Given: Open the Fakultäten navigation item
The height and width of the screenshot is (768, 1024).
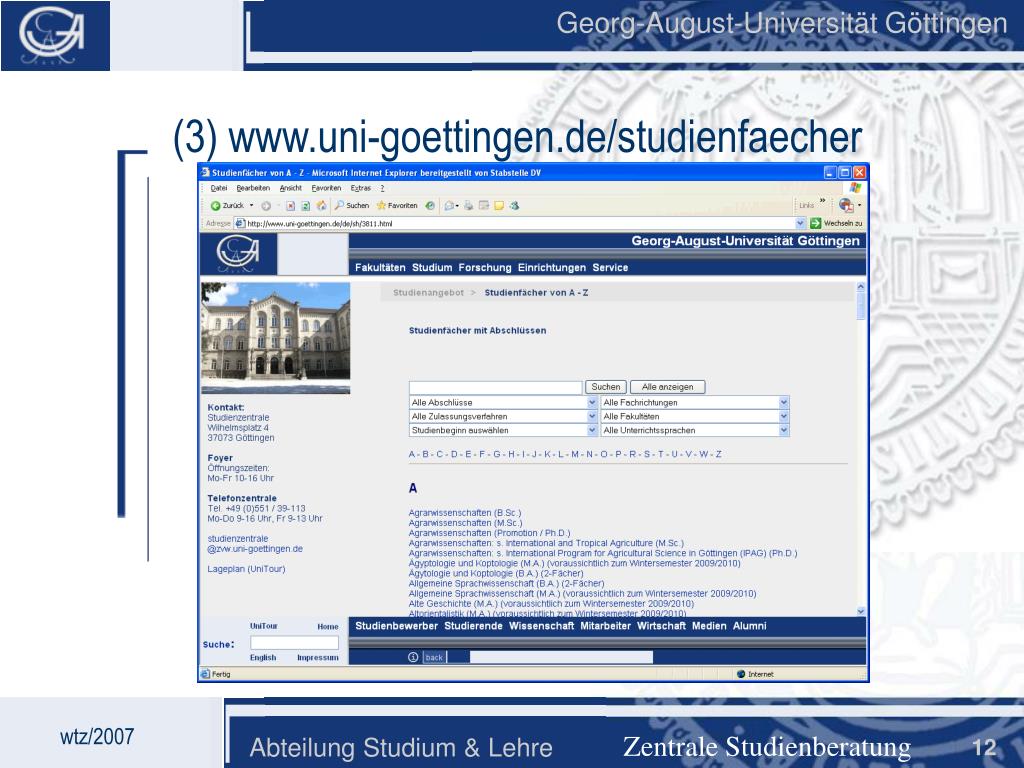Looking at the screenshot, I should tap(380, 268).
